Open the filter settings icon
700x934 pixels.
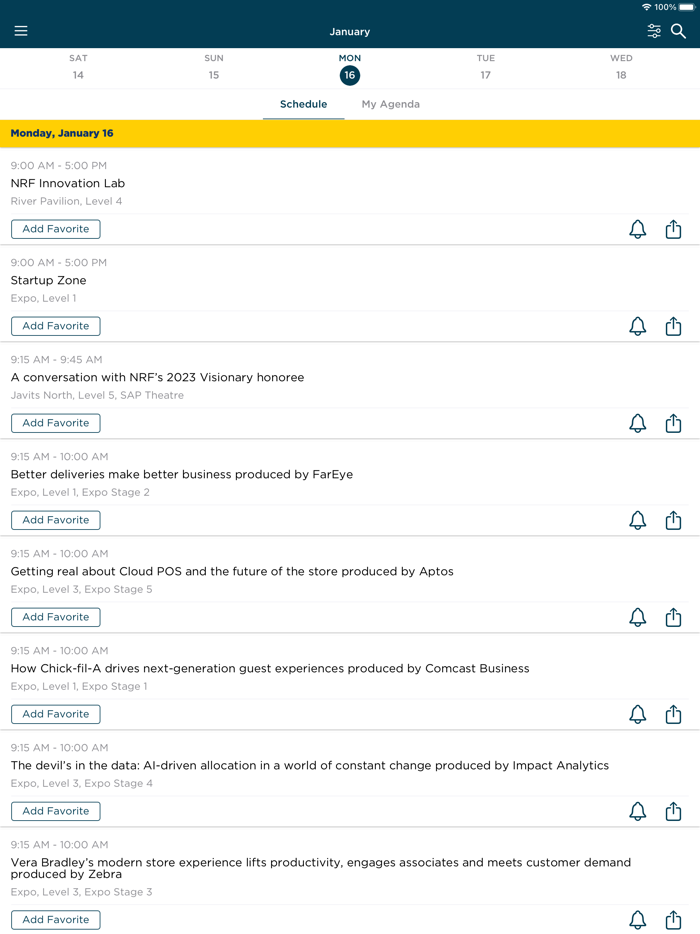(654, 31)
